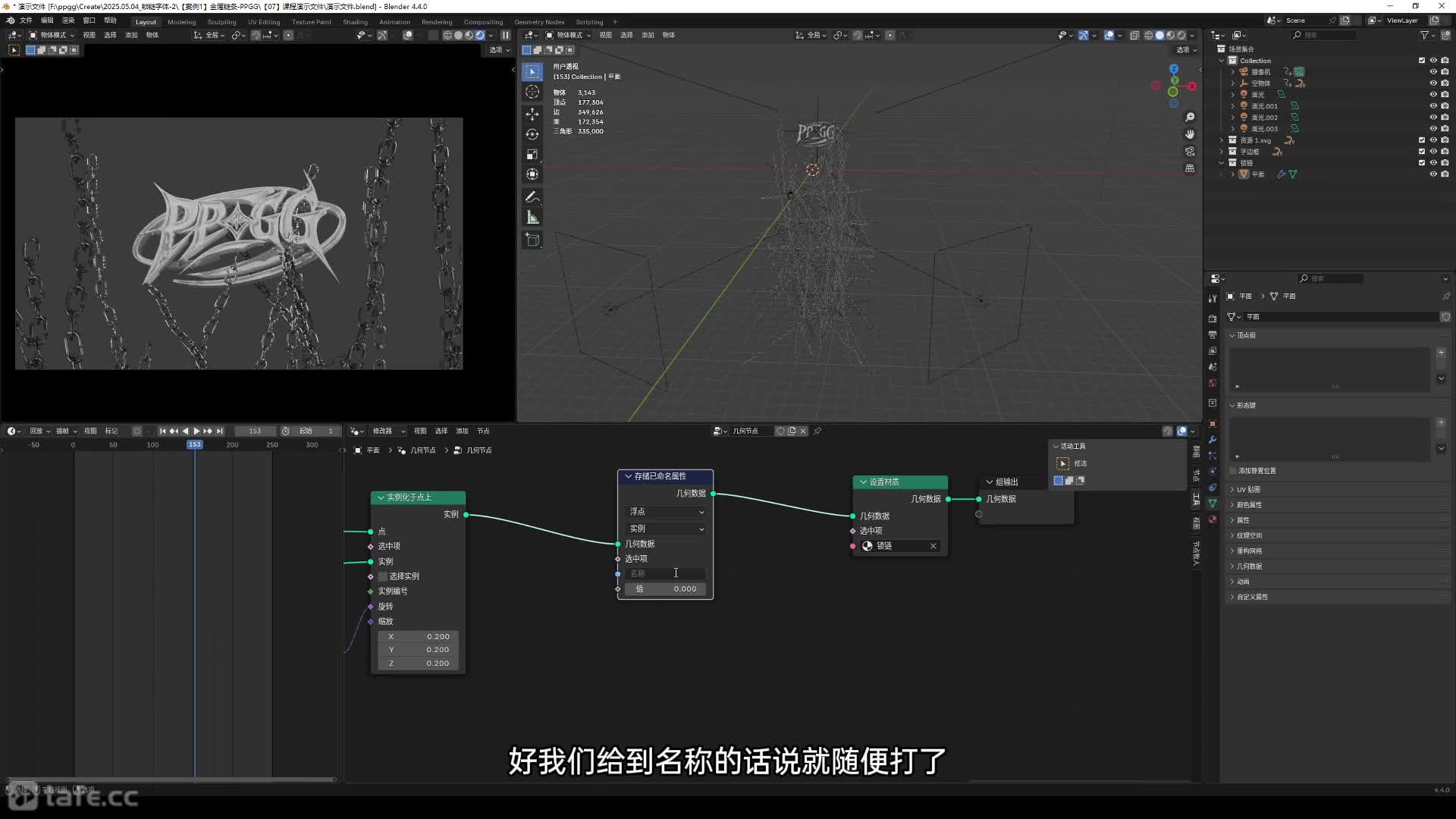Open the Output properties tab
The image size is (1456, 819).
(x=1213, y=334)
